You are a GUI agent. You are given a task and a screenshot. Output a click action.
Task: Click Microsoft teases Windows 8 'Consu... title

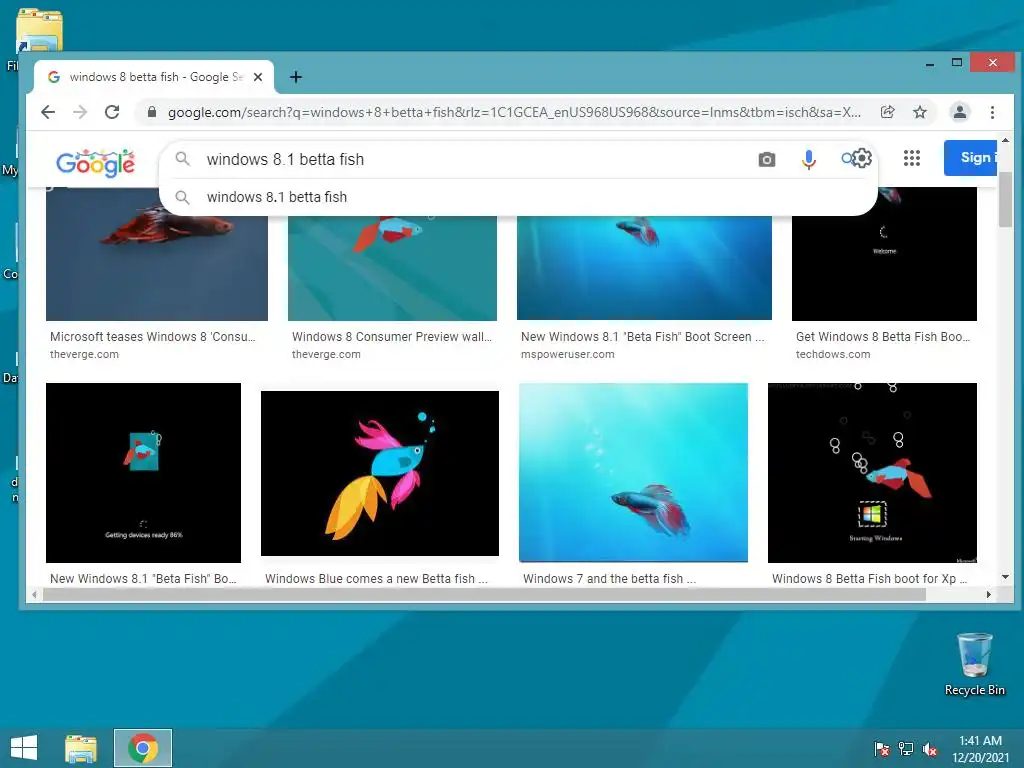tap(153, 337)
